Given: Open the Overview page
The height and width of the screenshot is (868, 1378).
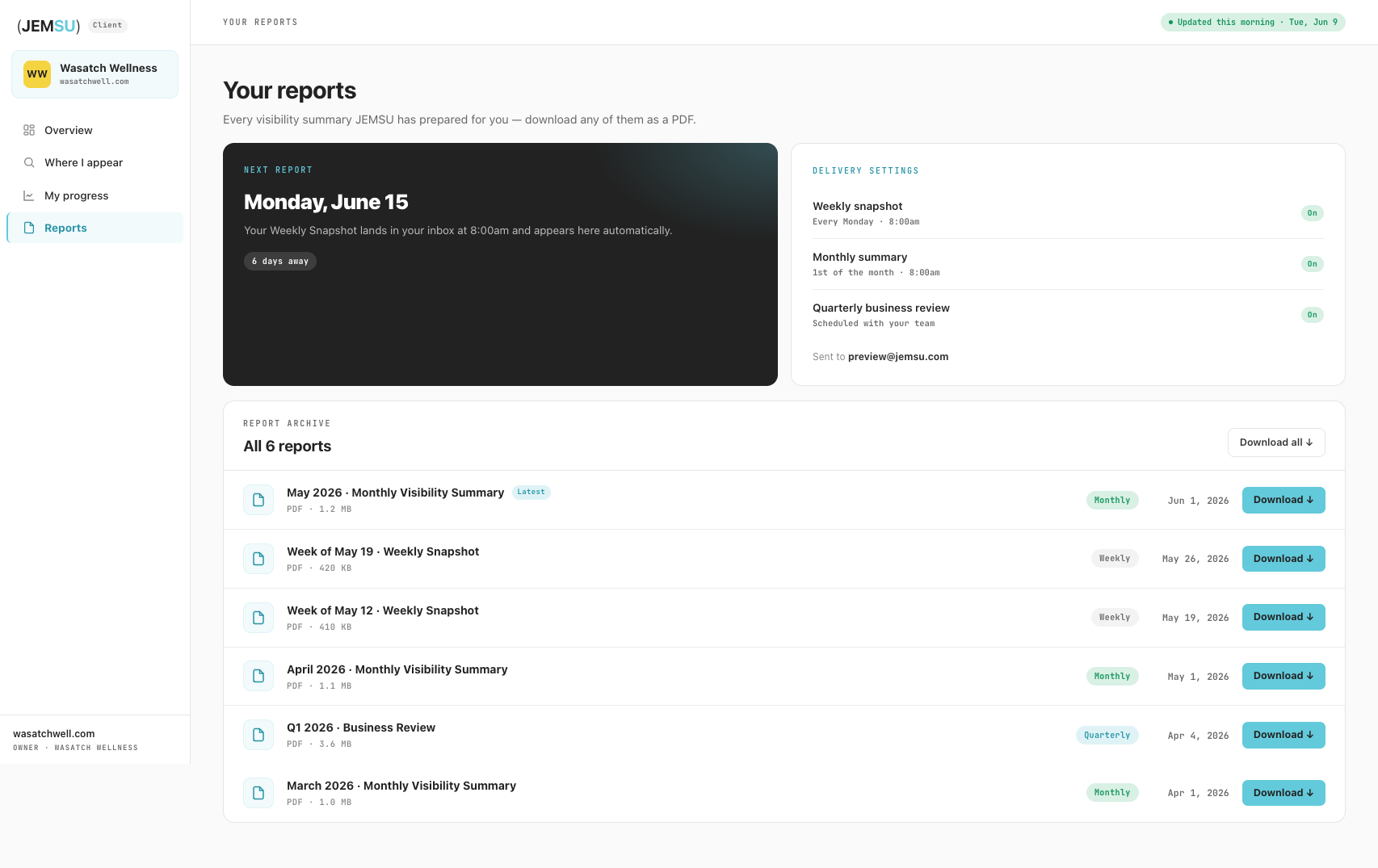Looking at the screenshot, I should coord(95,130).
